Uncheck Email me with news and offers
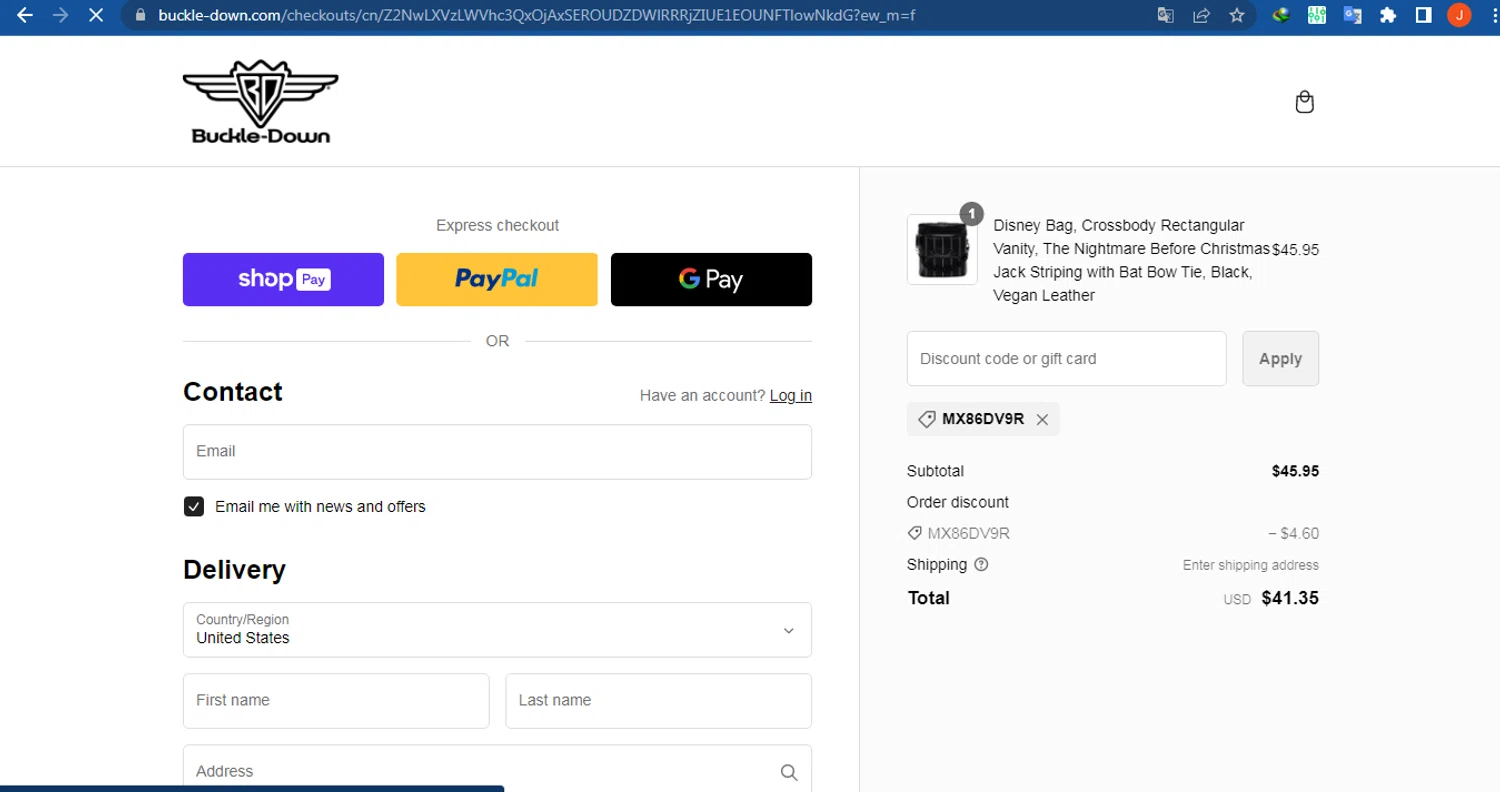The height and width of the screenshot is (792, 1500). [x=194, y=506]
